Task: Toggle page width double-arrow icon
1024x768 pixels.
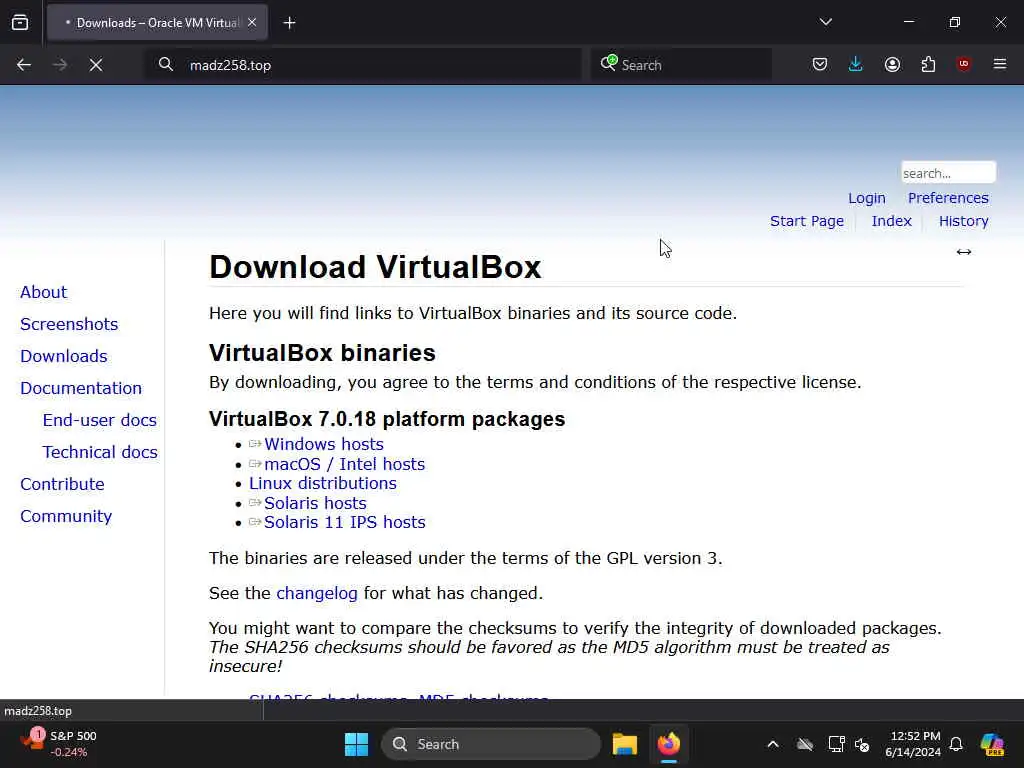Action: (964, 252)
